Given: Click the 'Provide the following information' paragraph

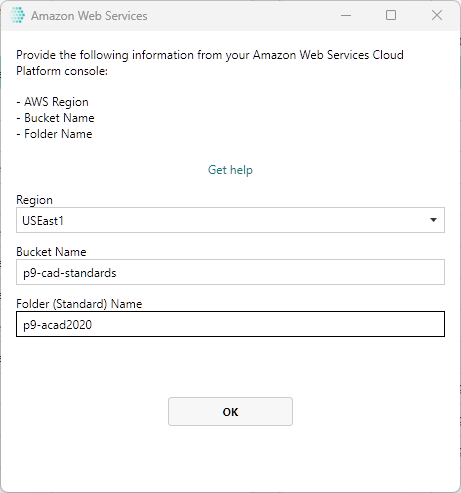Looking at the screenshot, I should (210, 63).
